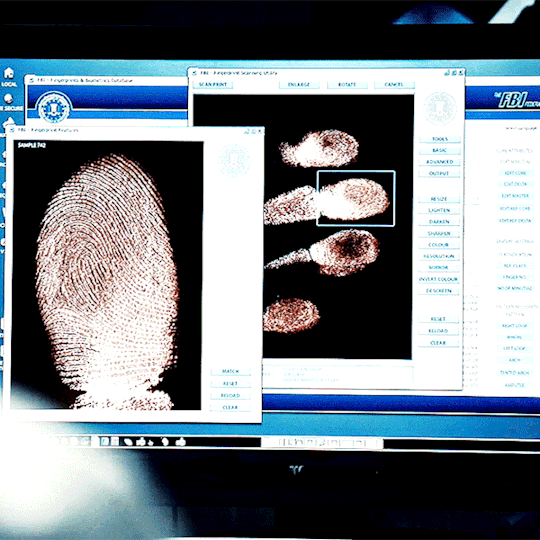The image size is (540, 540).
Task: Click the SAMPLE 742 label
Action: (32, 145)
